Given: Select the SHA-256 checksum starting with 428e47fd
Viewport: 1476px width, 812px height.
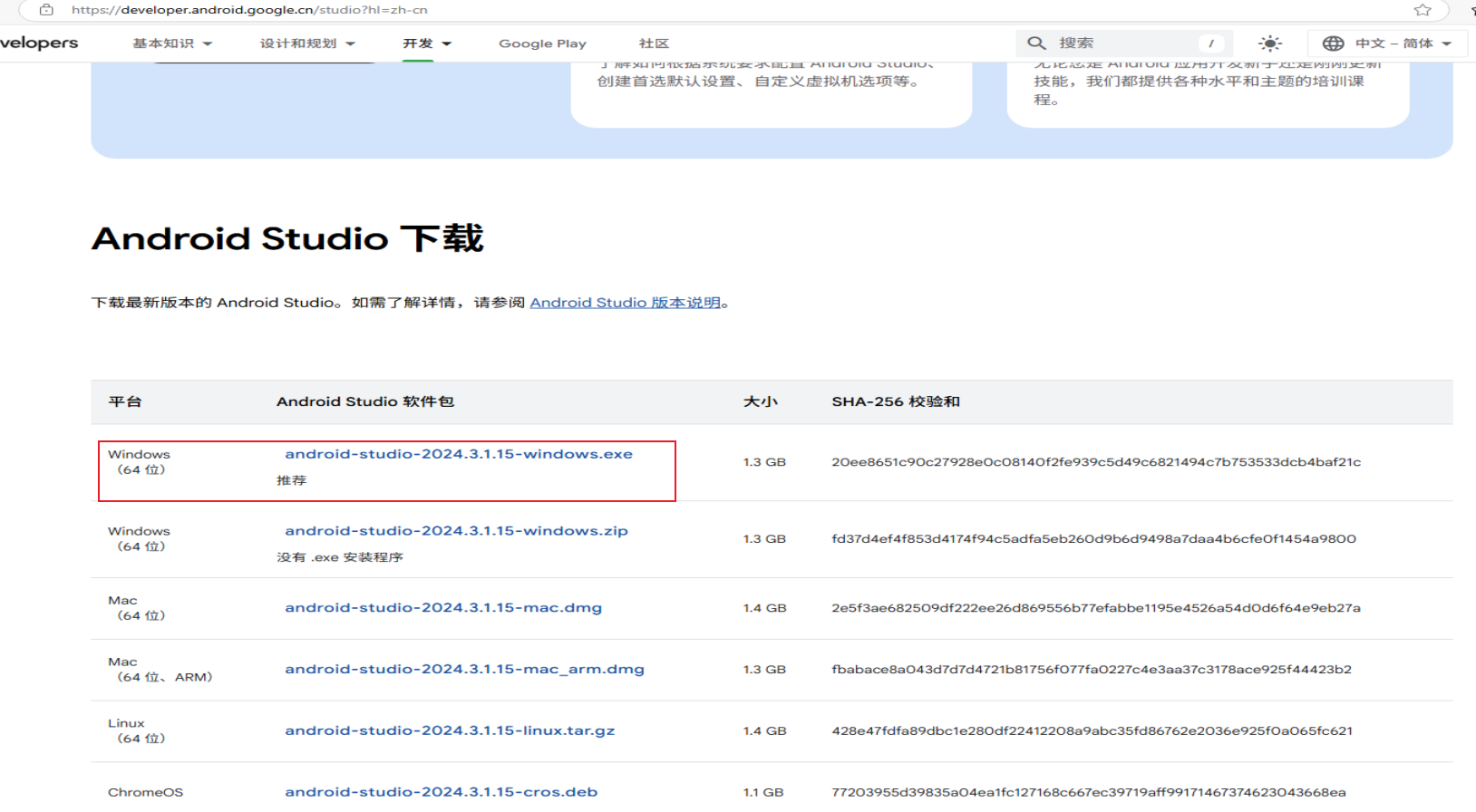Looking at the screenshot, I should tap(1092, 730).
